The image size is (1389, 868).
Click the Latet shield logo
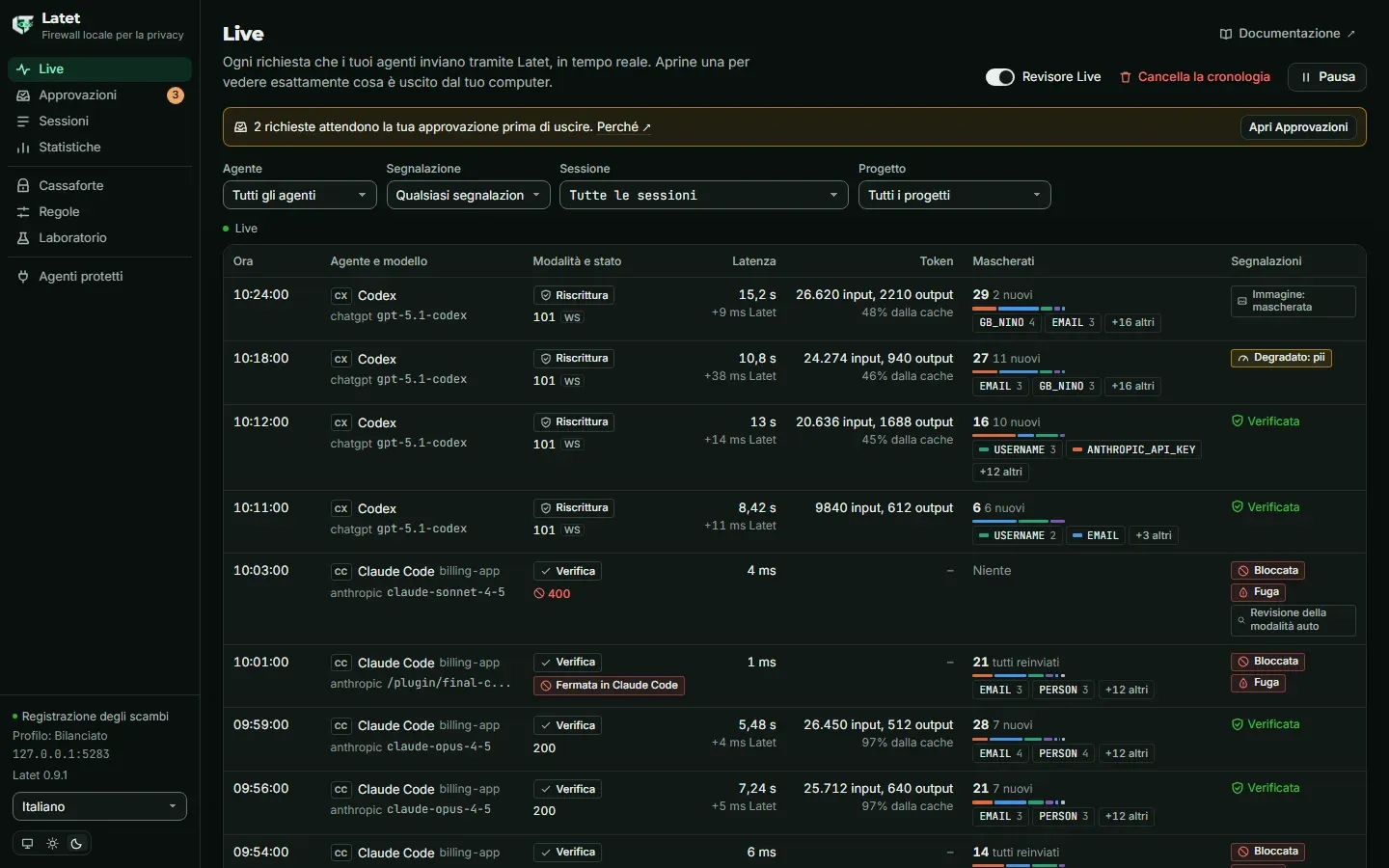point(22,25)
